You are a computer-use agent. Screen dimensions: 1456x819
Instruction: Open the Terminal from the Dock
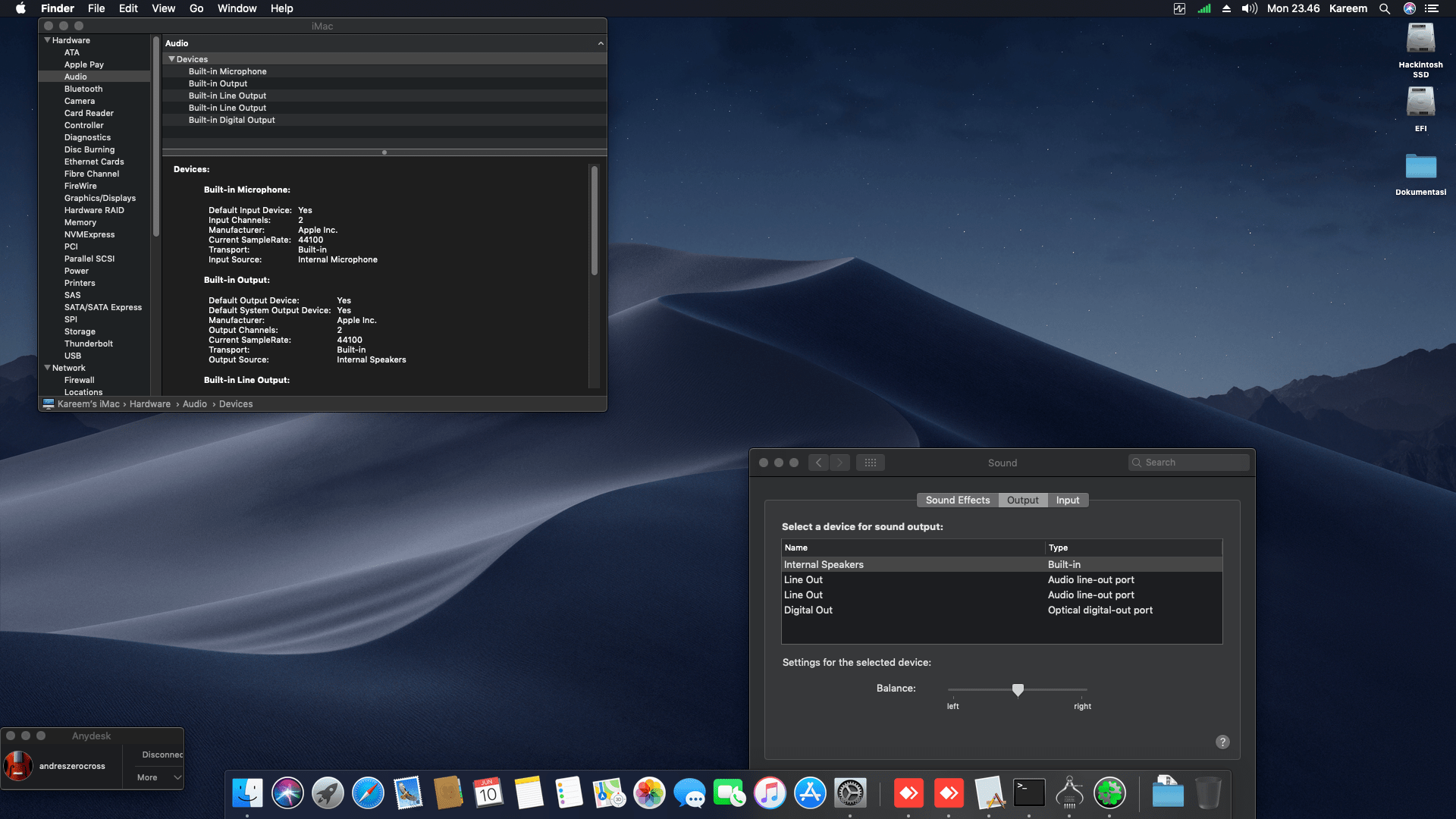(x=1030, y=792)
